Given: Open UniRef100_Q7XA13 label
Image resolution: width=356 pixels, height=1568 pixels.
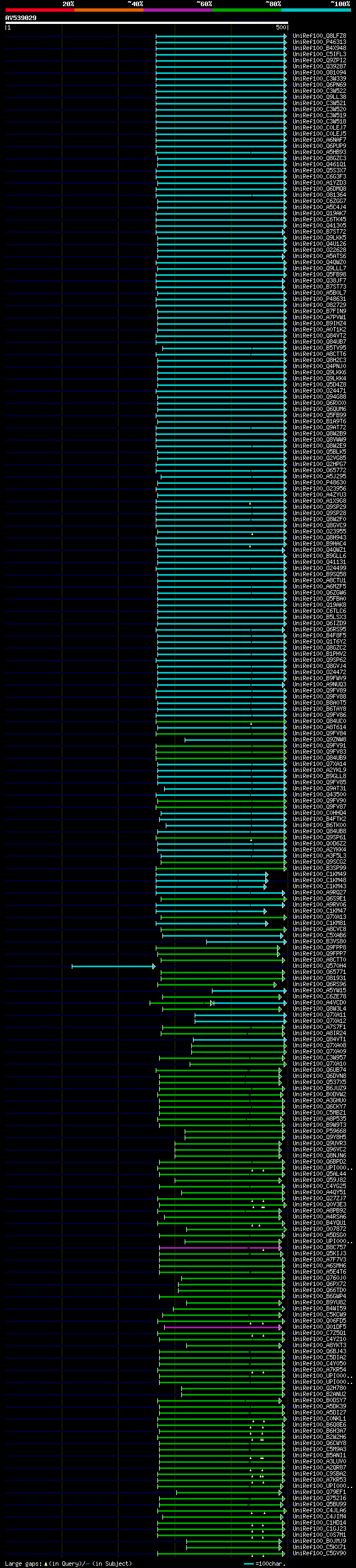Looking at the screenshot, I should click(x=319, y=917).
